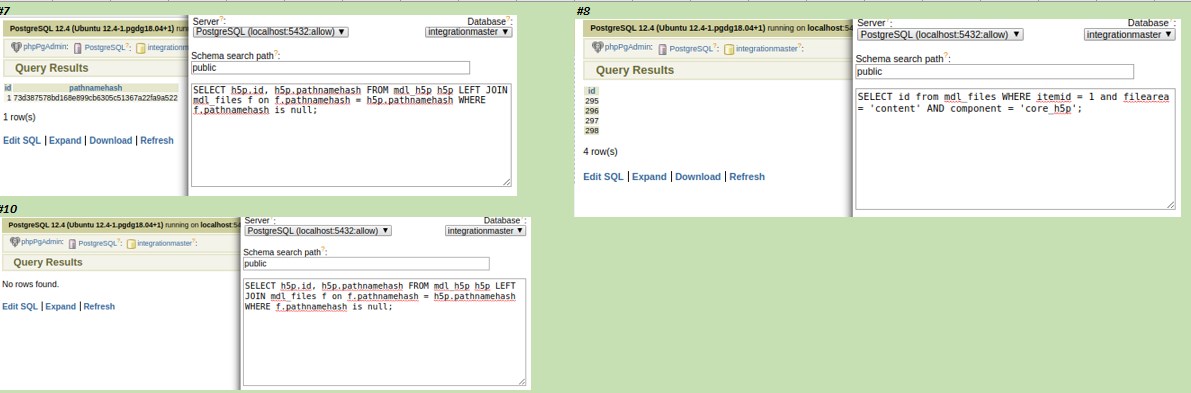Open Server dropdown in screenshot #10

[x=318, y=230]
